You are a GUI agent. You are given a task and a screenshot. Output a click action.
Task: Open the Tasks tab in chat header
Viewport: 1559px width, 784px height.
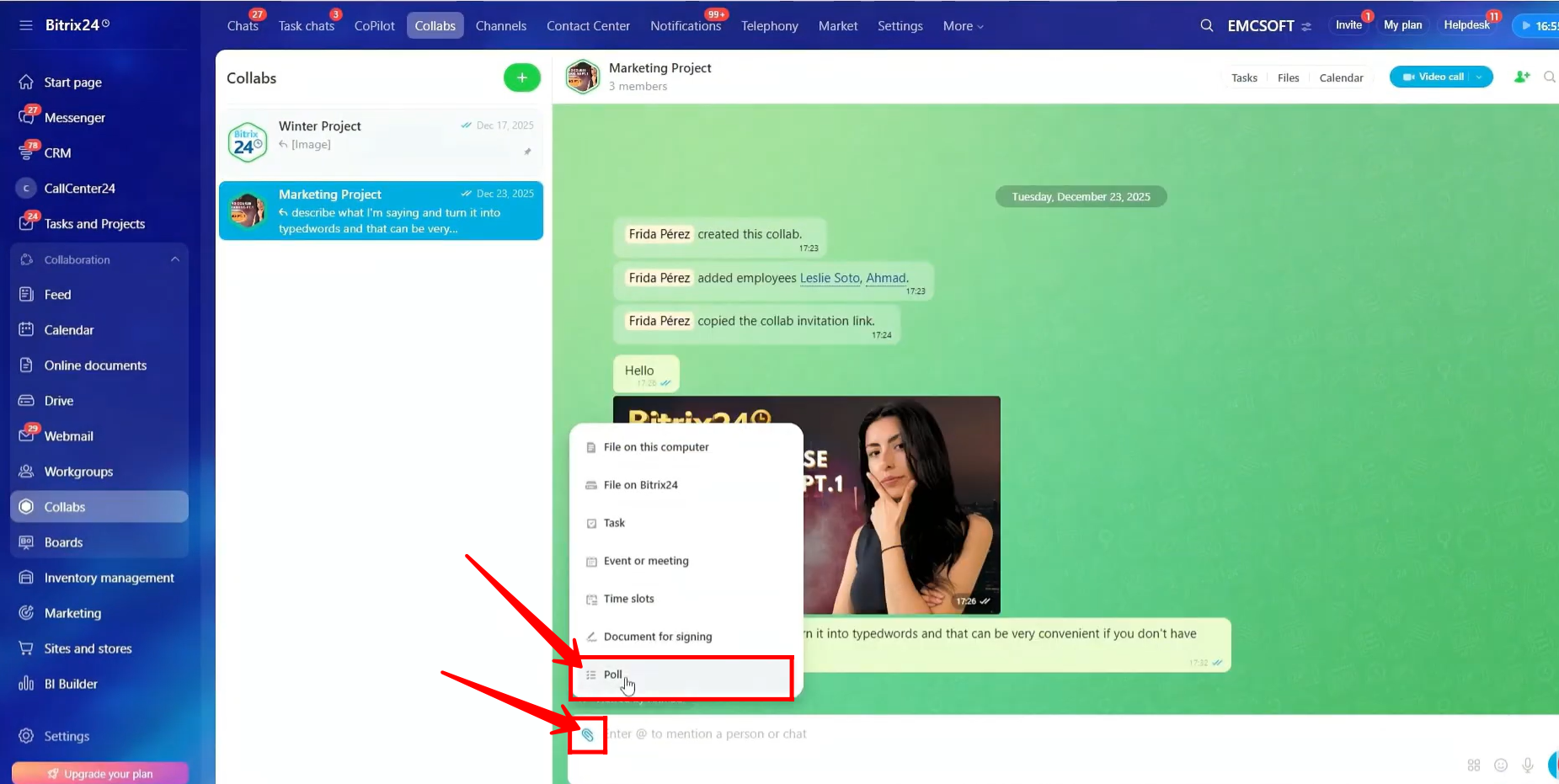[x=1243, y=77]
